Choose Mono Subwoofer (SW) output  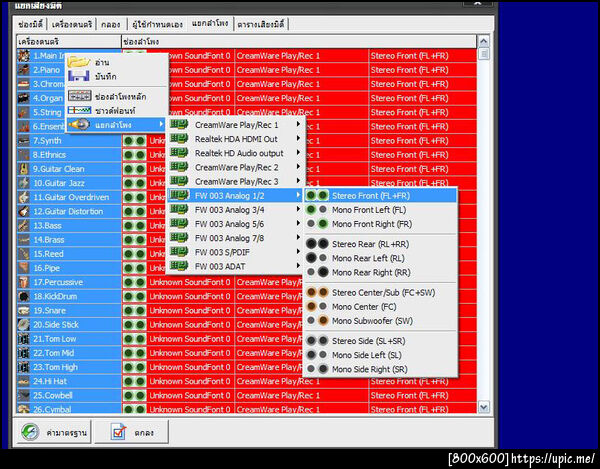click(381, 321)
